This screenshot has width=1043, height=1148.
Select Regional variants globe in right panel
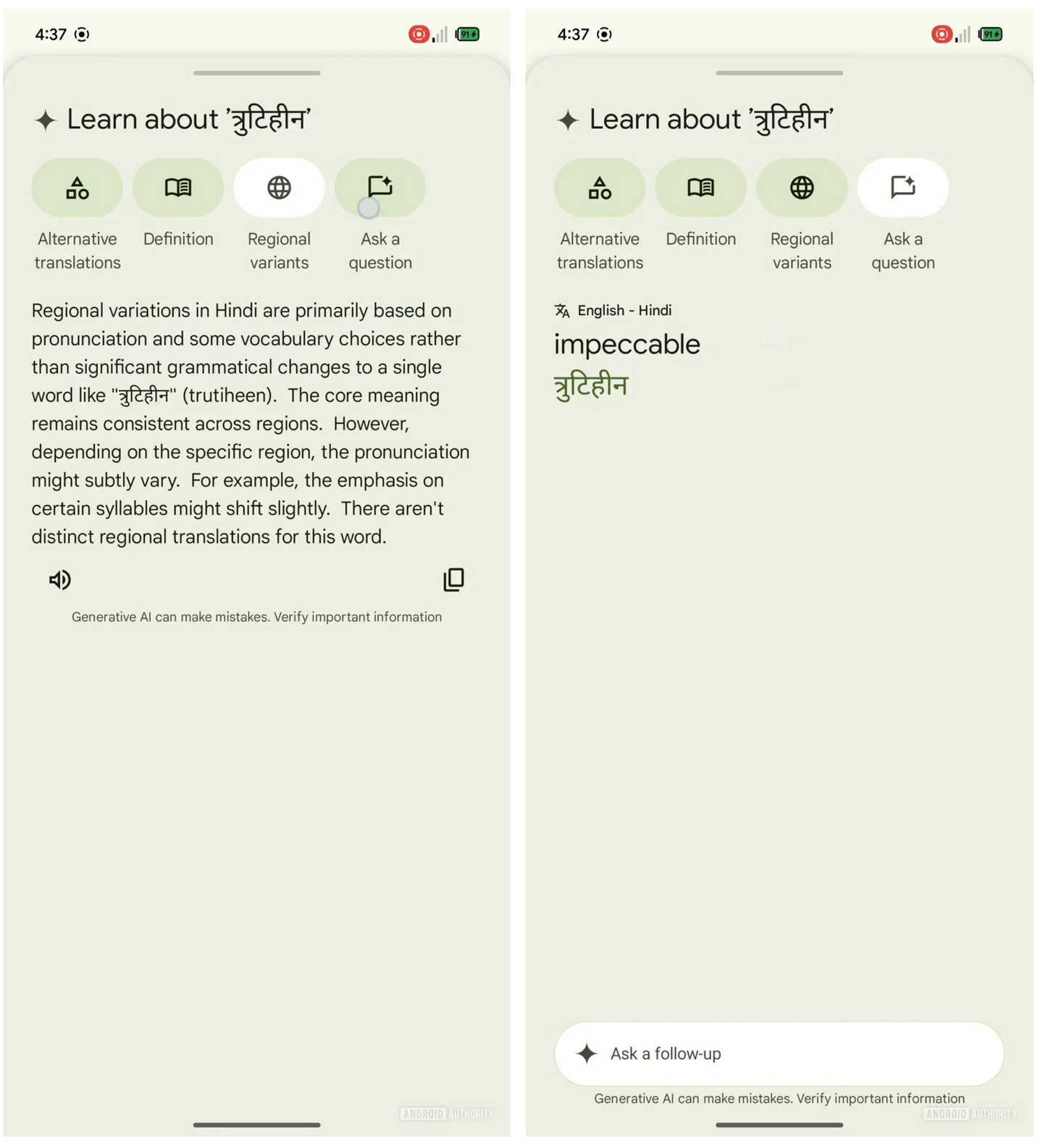(x=802, y=188)
